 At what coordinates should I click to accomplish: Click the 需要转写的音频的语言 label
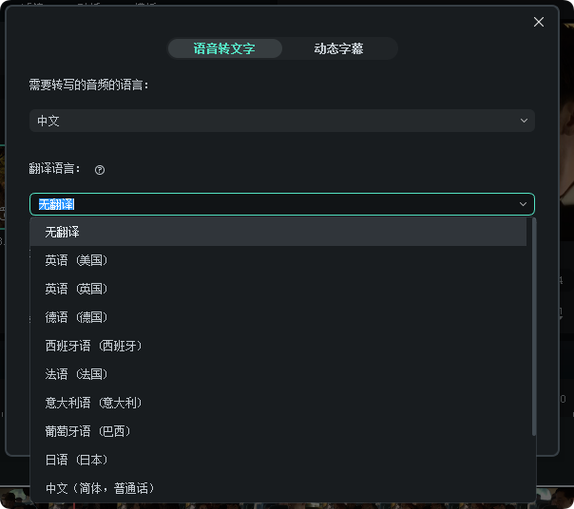89,85
